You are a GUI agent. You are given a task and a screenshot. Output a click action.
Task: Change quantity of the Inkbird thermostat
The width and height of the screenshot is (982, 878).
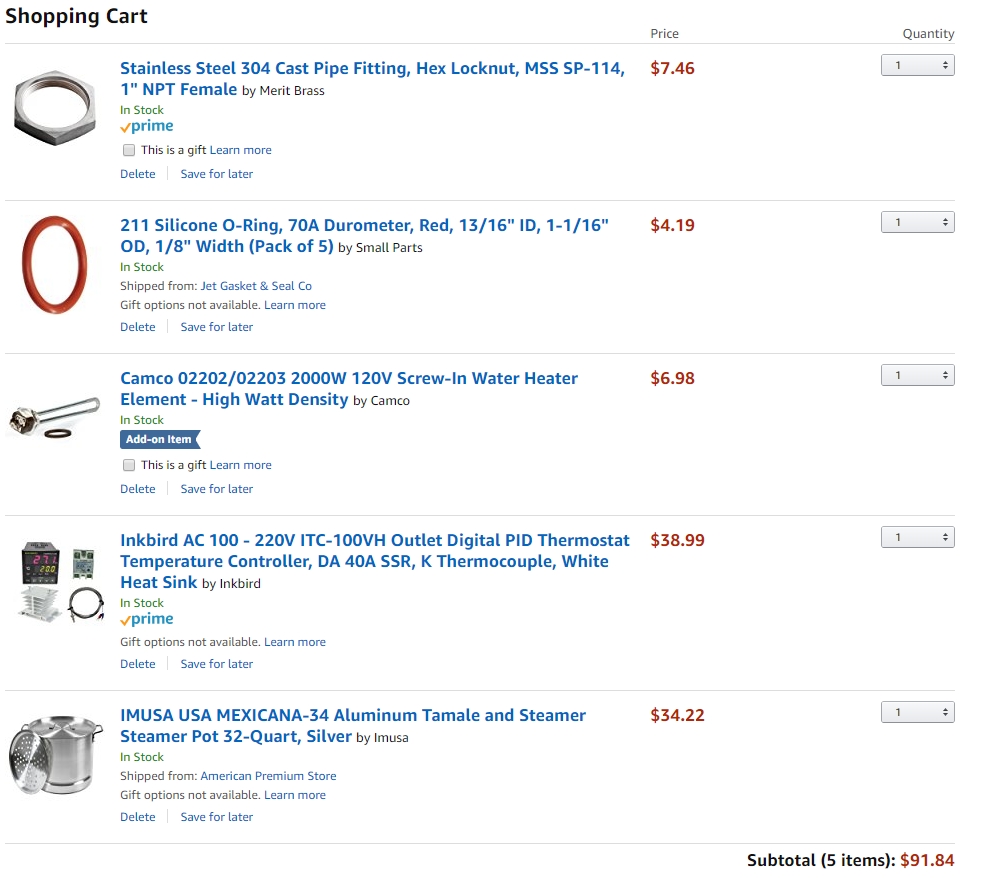[x=917, y=537]
